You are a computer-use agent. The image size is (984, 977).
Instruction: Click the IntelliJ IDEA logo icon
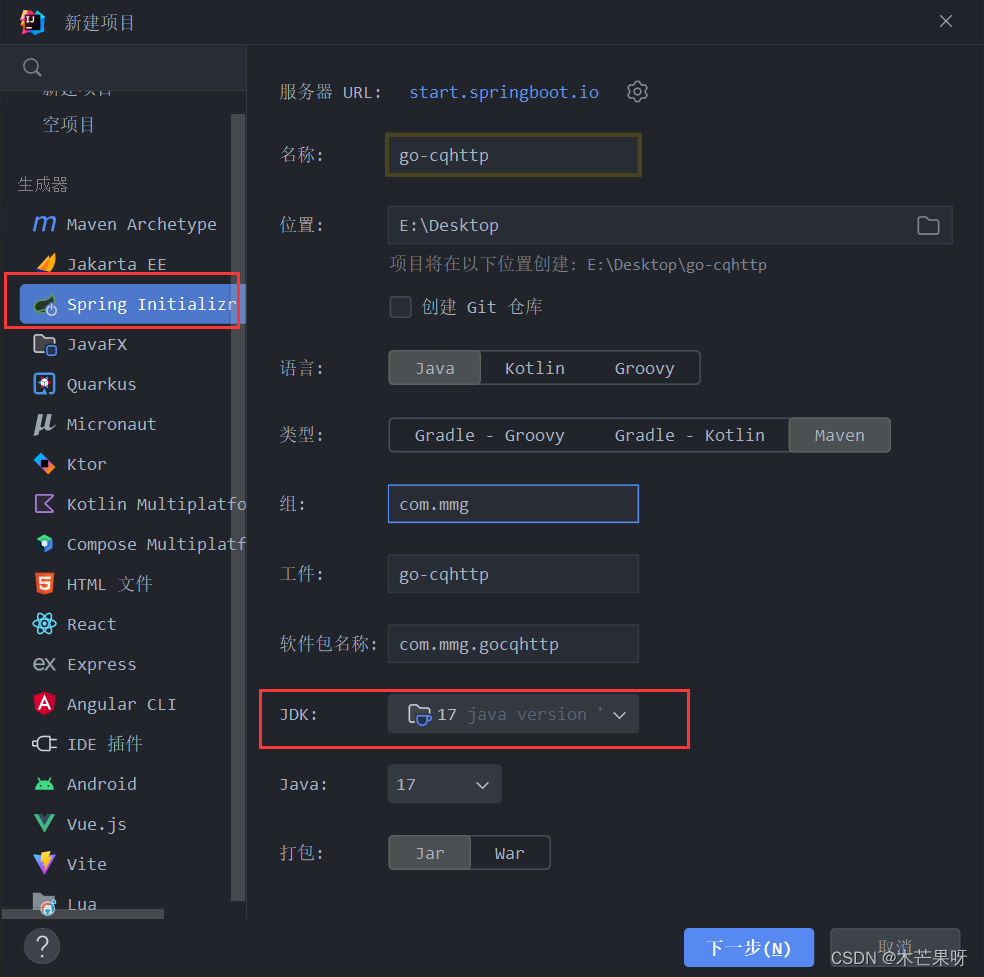pos(33,22)
